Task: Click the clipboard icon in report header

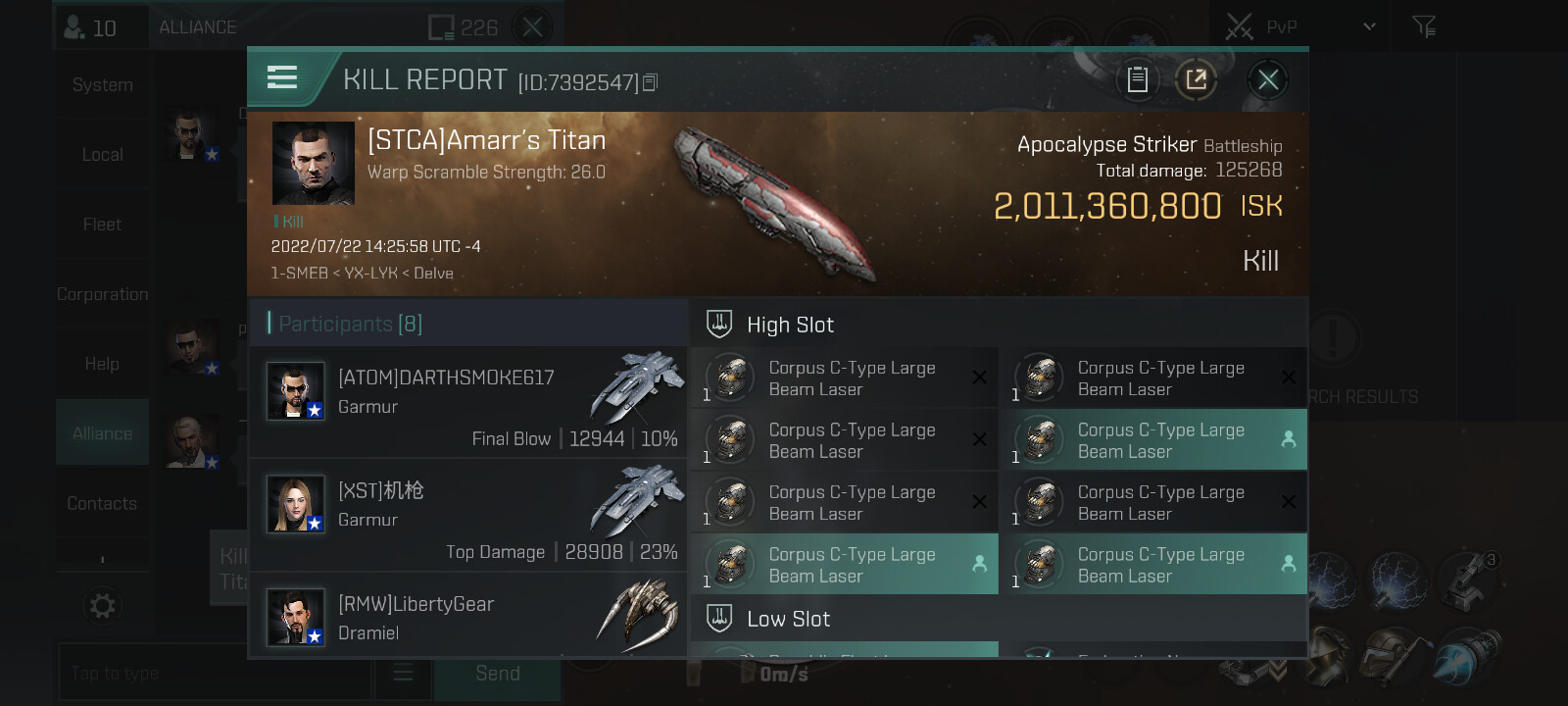Action: tap(1137, 79)
